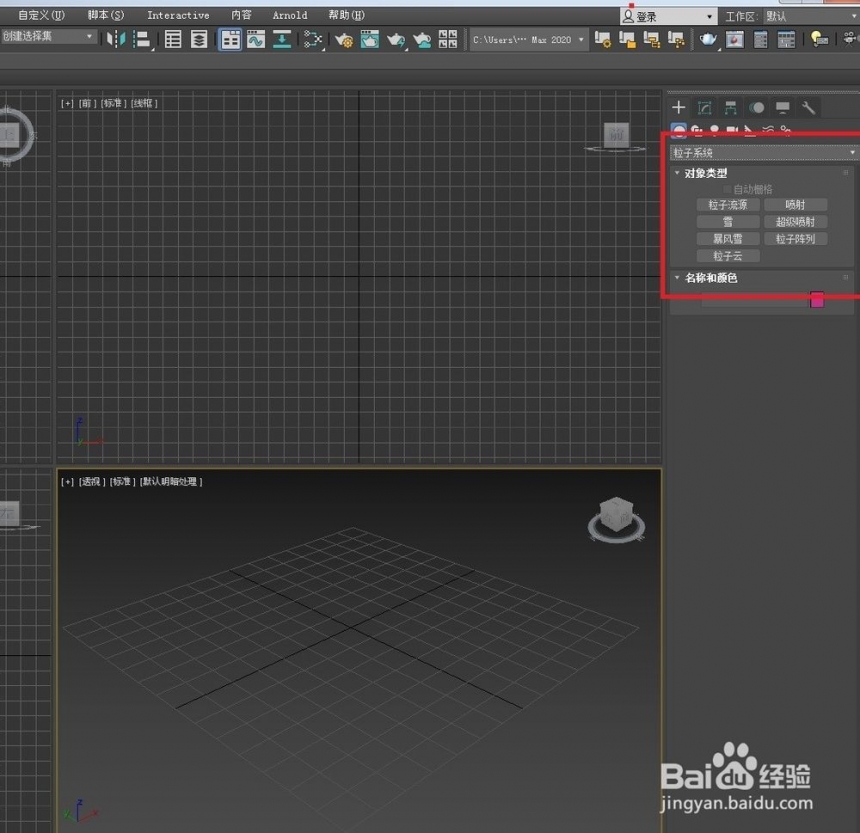Expand the 创建选择集 dropdown
This screenshot has height=833, width=860.
click(x=48, y=36)
